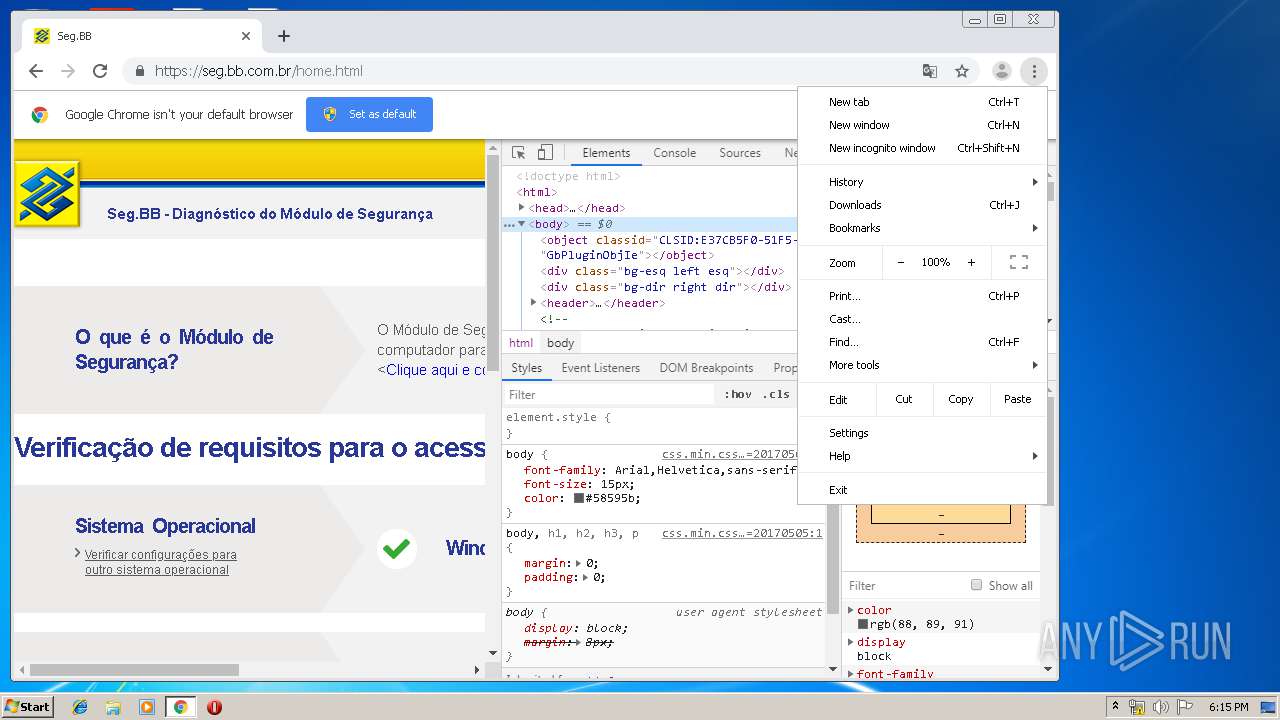Viewport: 1280px width, 720px height.
Task: Click the Styles filter input field
Action: pyautogui.click(x=610, y=395)
